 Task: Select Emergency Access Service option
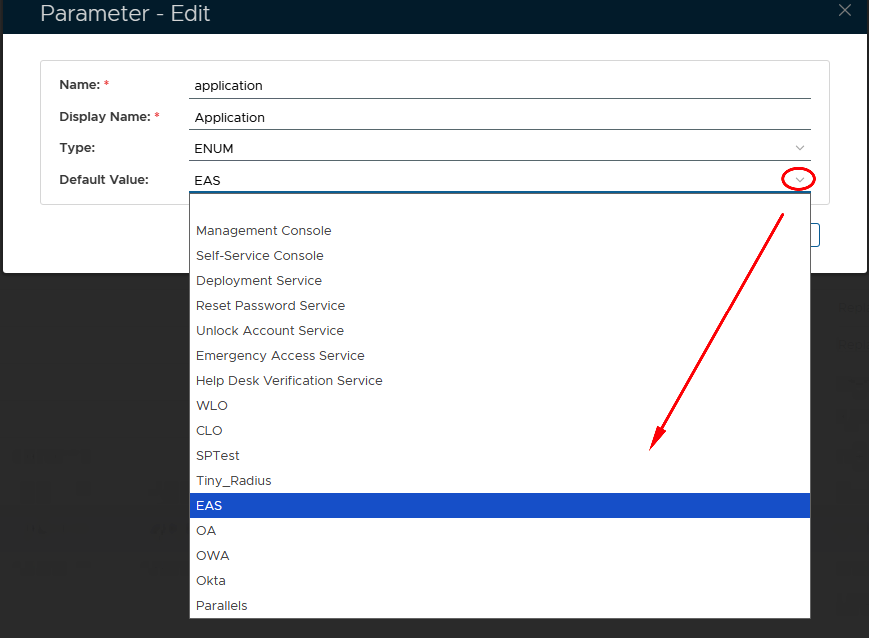(x=280, y=356)
